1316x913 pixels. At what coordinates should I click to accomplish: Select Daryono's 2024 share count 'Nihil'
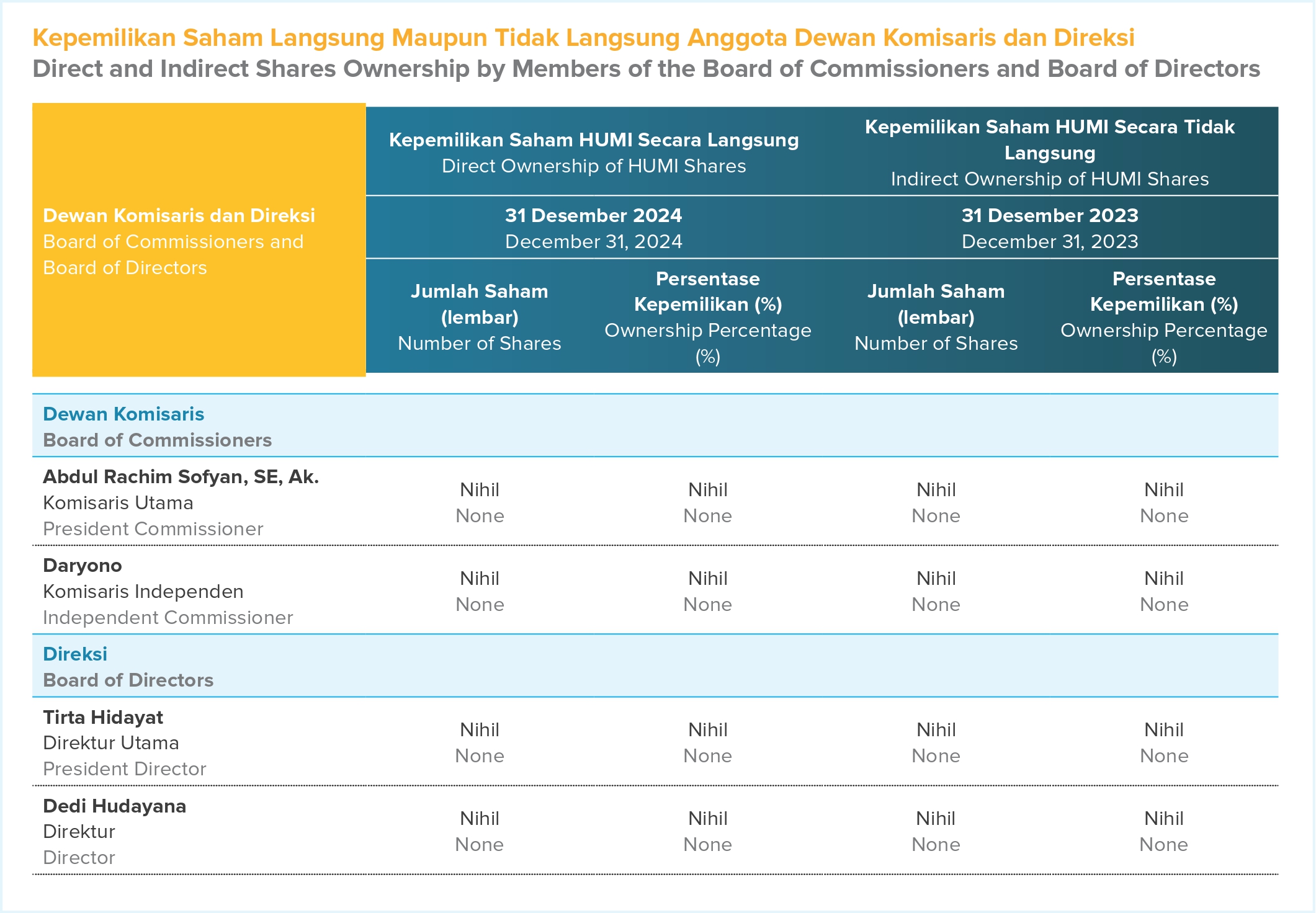(x=480, y=579)
